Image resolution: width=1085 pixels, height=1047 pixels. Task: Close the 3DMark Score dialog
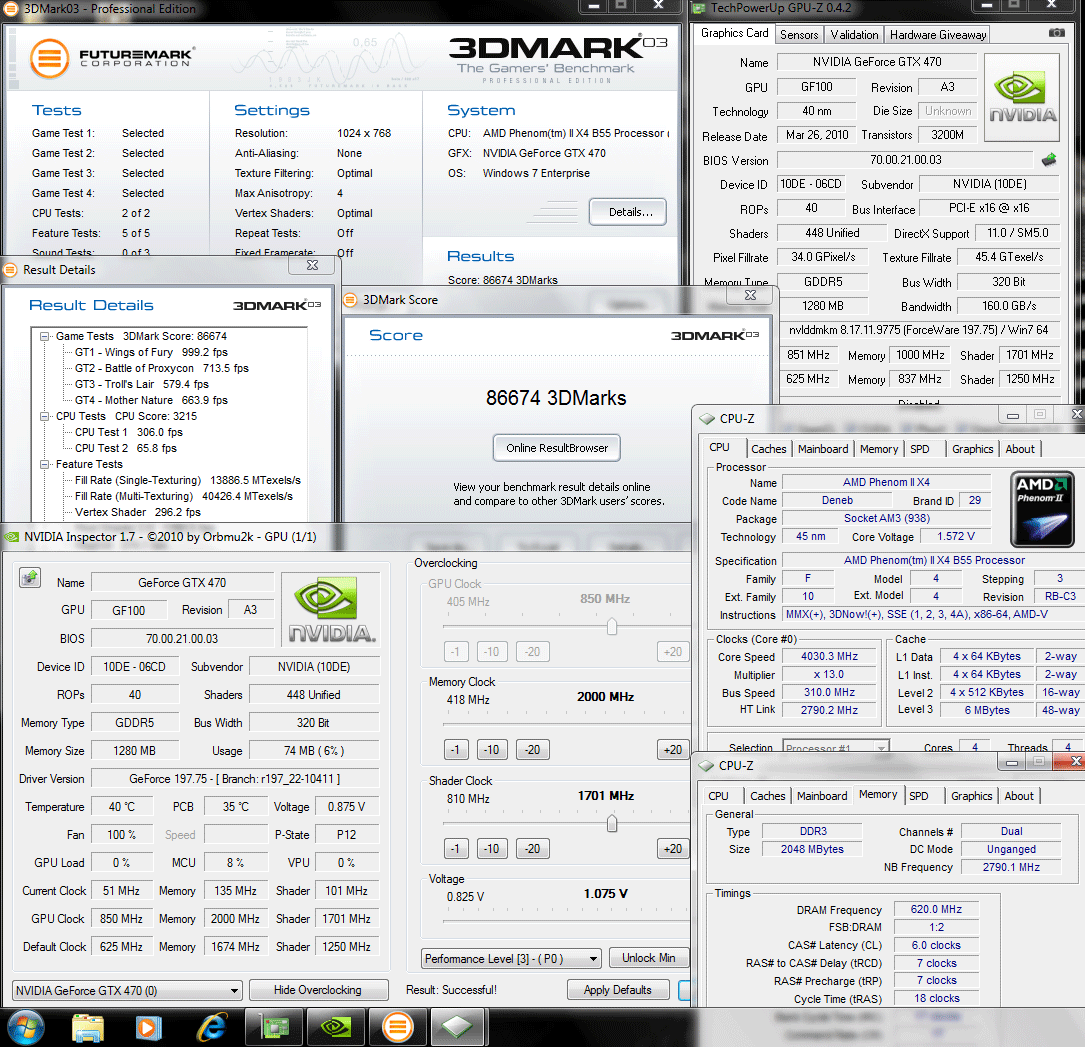[750, 295]
